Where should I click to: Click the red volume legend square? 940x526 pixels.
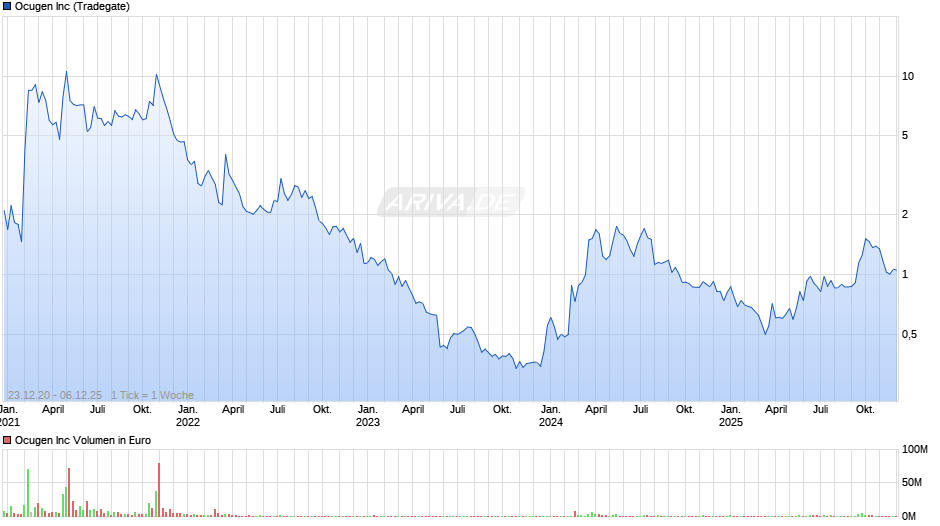(x=7, y=440)
